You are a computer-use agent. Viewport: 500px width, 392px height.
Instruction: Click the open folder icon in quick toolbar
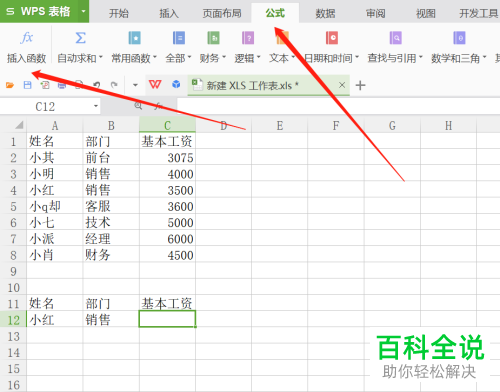(10, 85)
